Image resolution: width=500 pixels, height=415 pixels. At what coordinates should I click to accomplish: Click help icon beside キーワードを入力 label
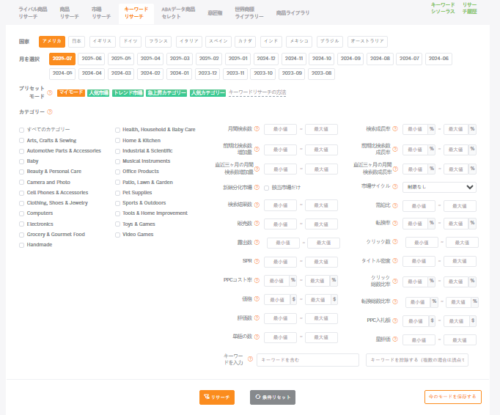pyautogui.click(x=250, y=359)
